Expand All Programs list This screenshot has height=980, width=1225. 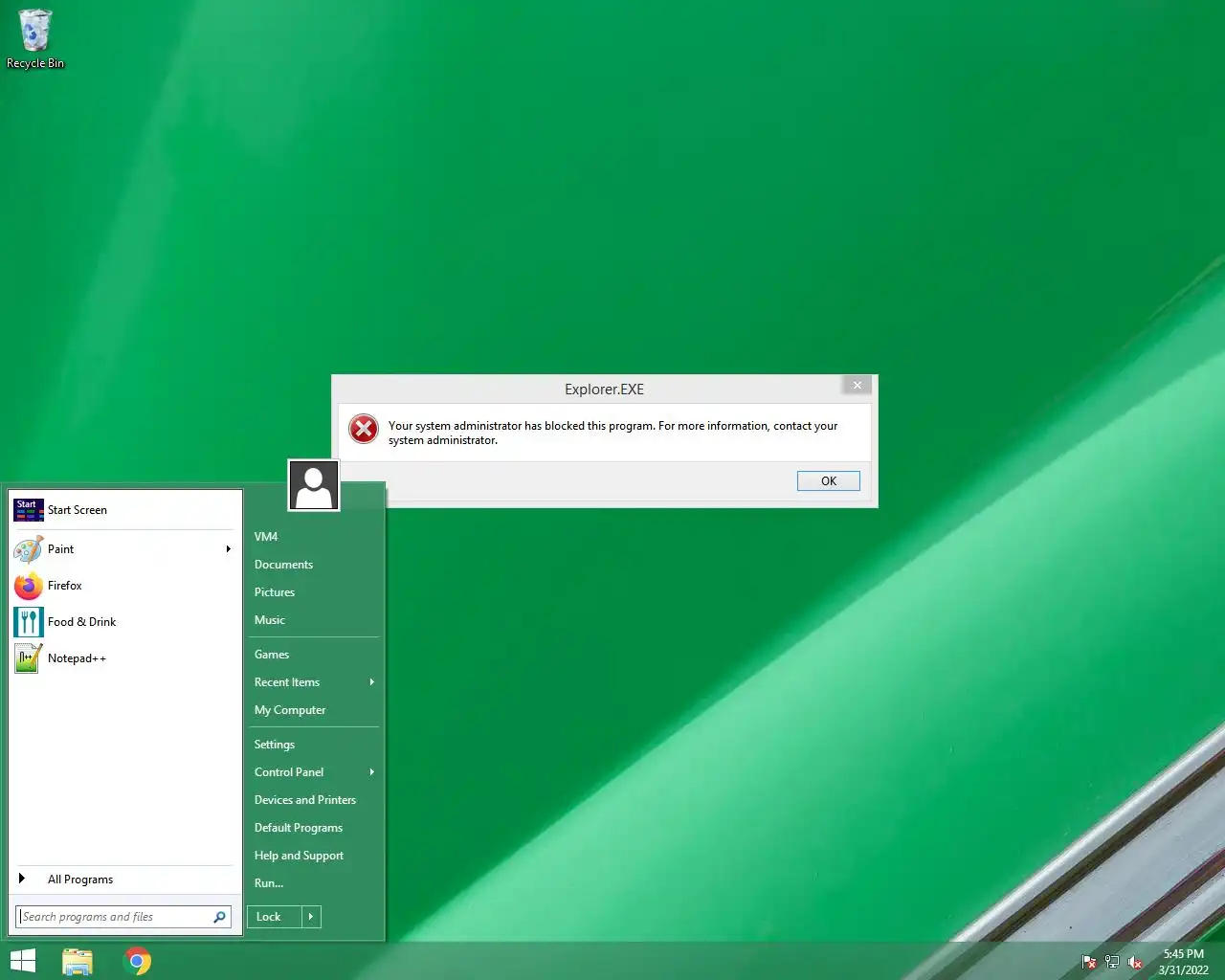(x=123, y=880)
